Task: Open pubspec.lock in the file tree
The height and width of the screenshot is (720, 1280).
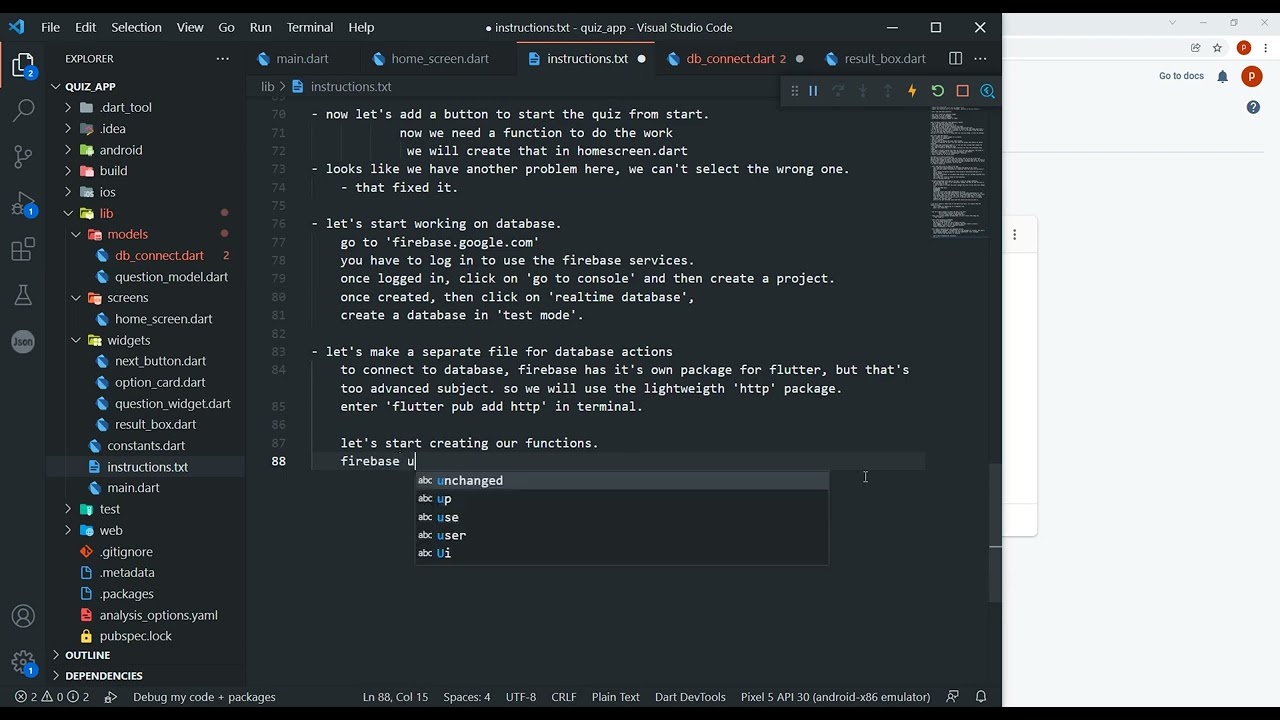Action: pyautogui.click(x=135, y=636)
